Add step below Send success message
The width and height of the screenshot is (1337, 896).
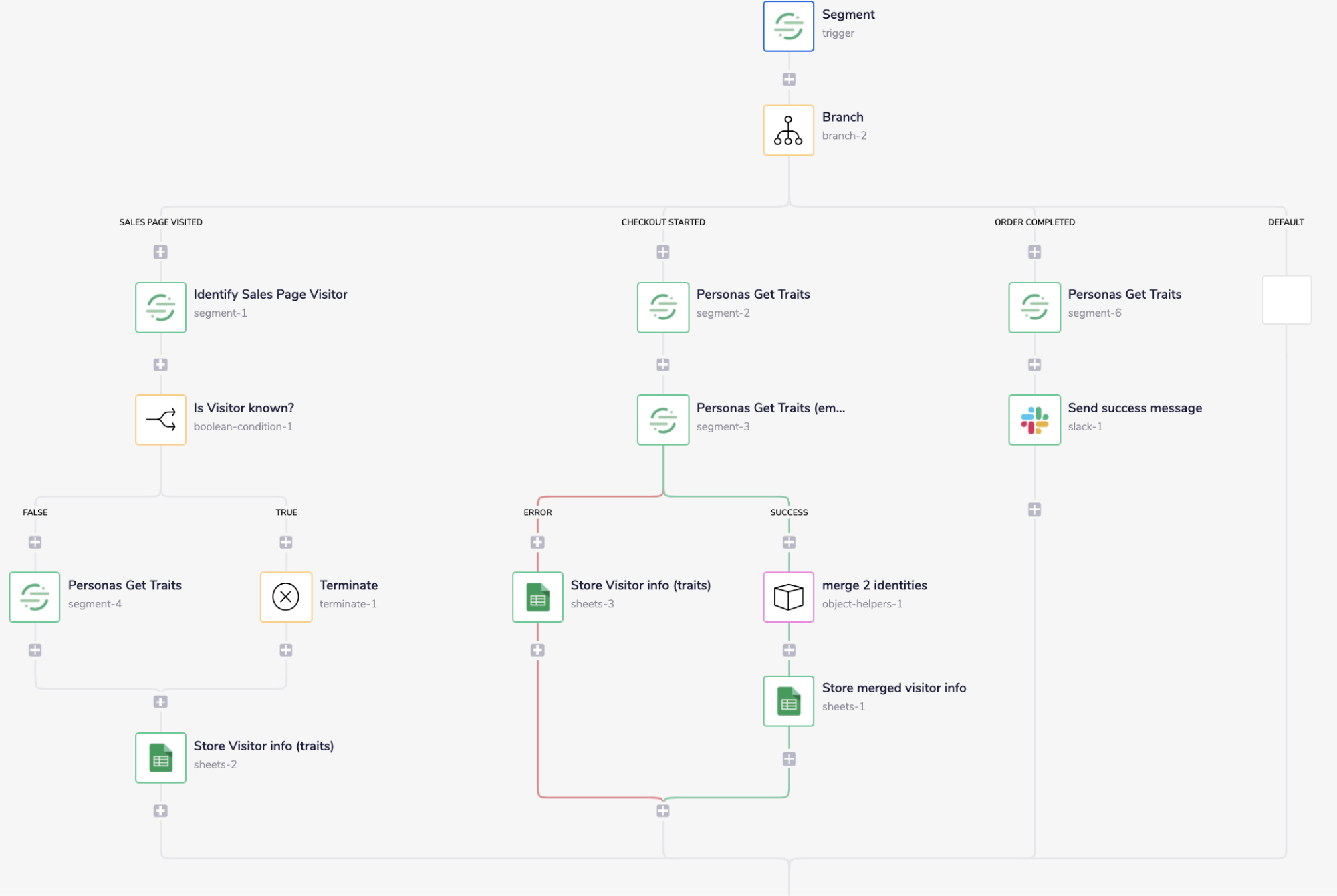pyautogui.click(x=1034, y=510)
